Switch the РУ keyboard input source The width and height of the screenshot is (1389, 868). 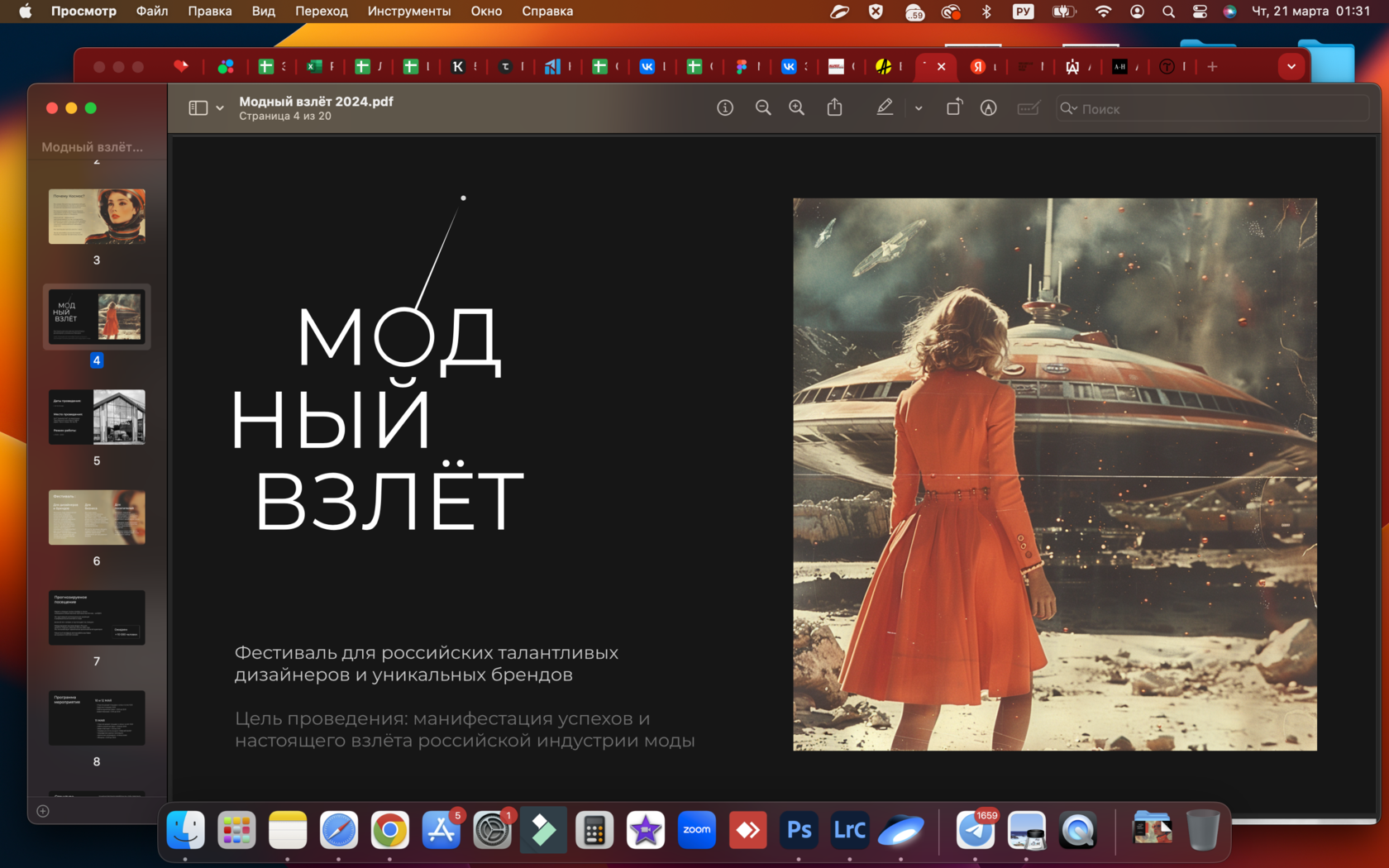(1024, 12)
